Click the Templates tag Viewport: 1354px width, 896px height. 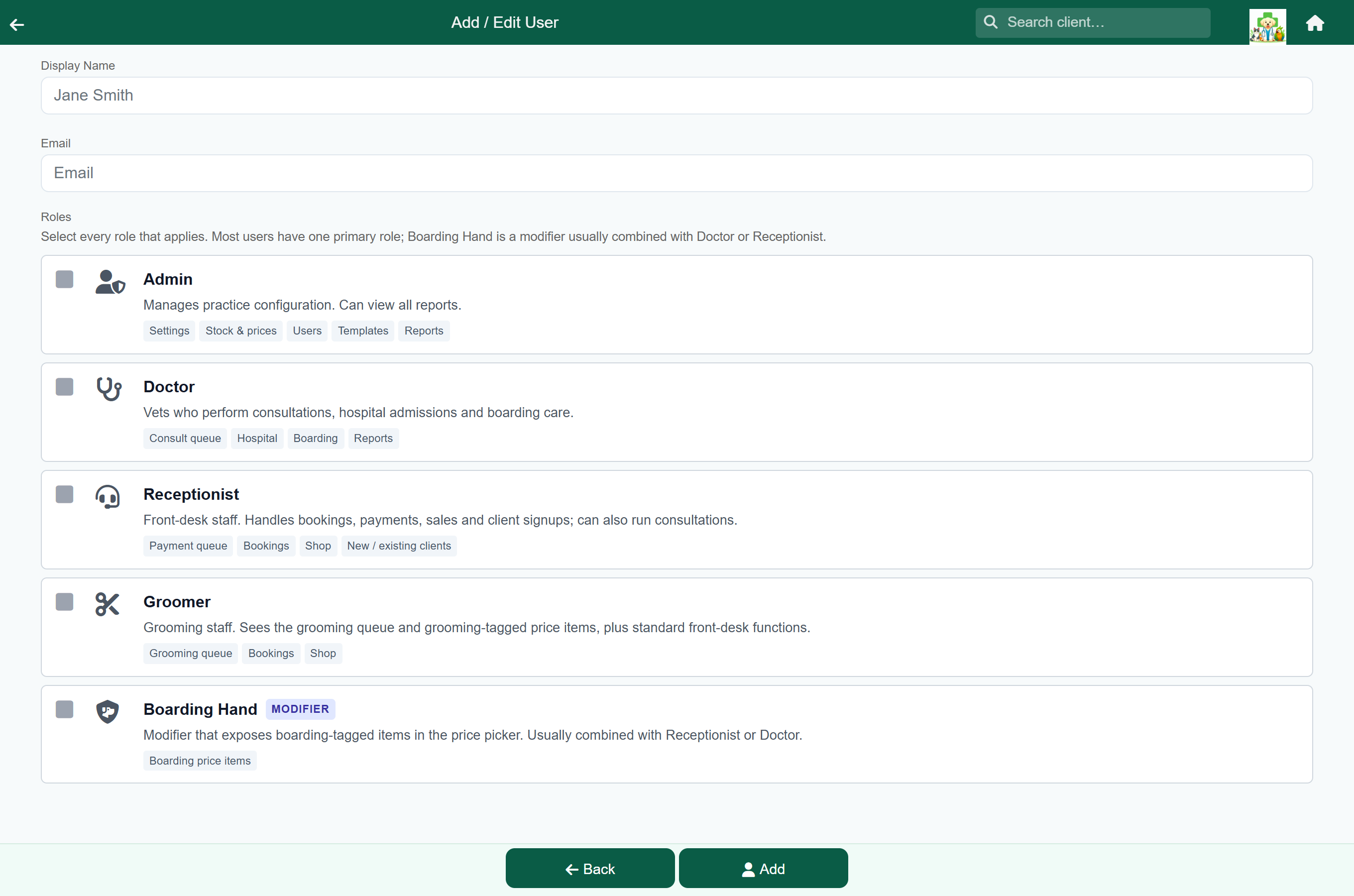tap(363, 331)
